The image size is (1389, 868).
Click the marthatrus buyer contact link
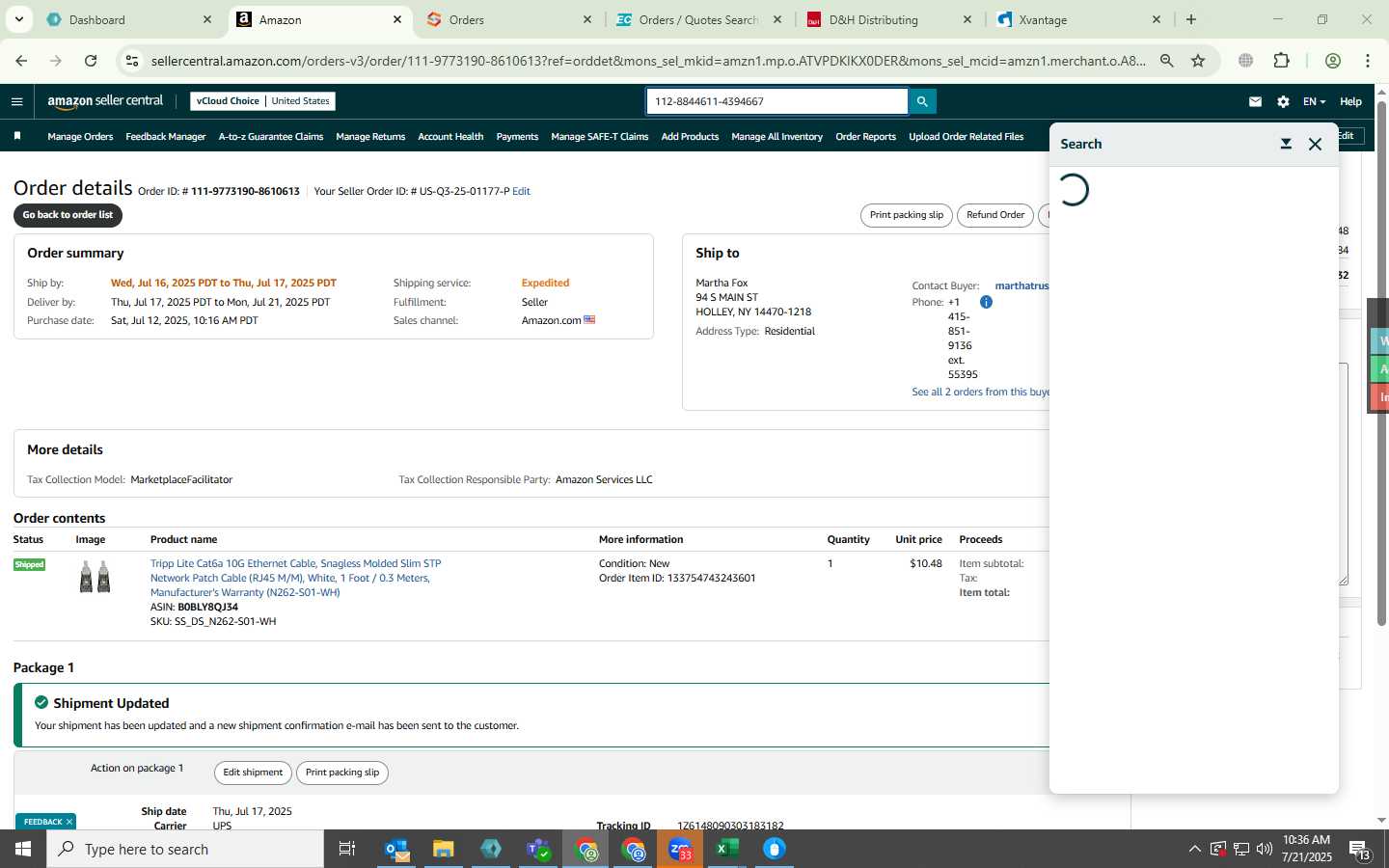tap(1021, 285)
